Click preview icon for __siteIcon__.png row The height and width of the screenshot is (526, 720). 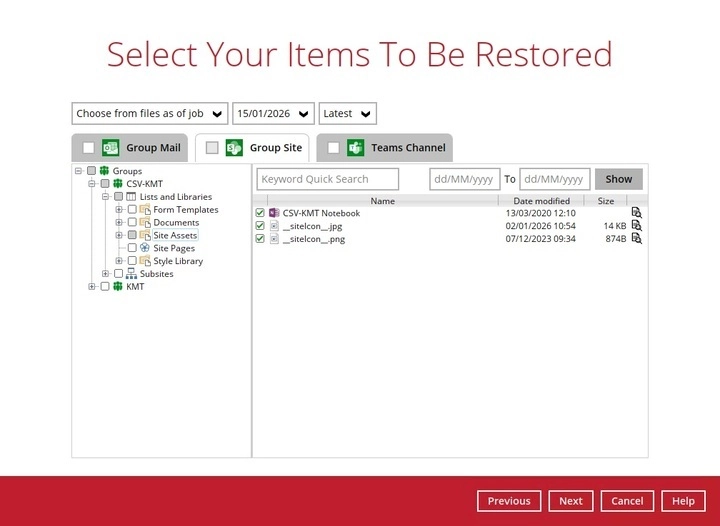click(636, 239)
